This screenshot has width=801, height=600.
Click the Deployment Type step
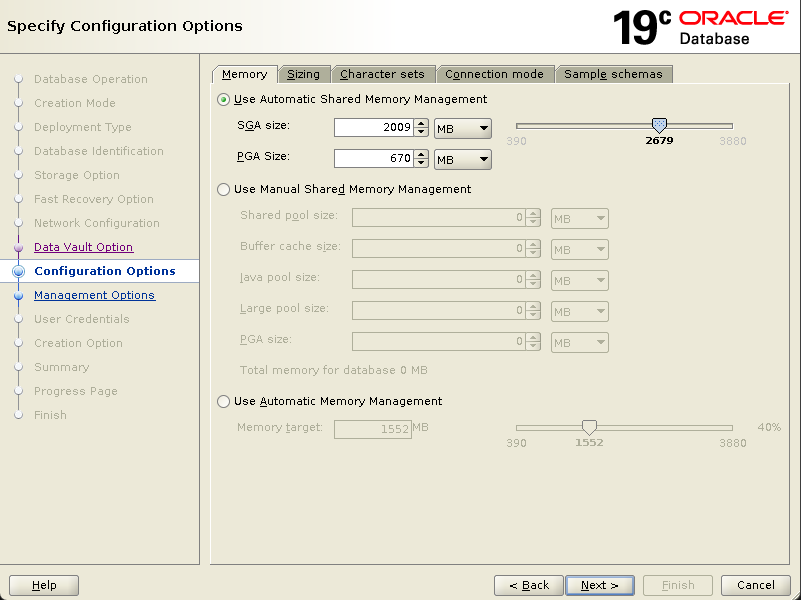[83, 127]
